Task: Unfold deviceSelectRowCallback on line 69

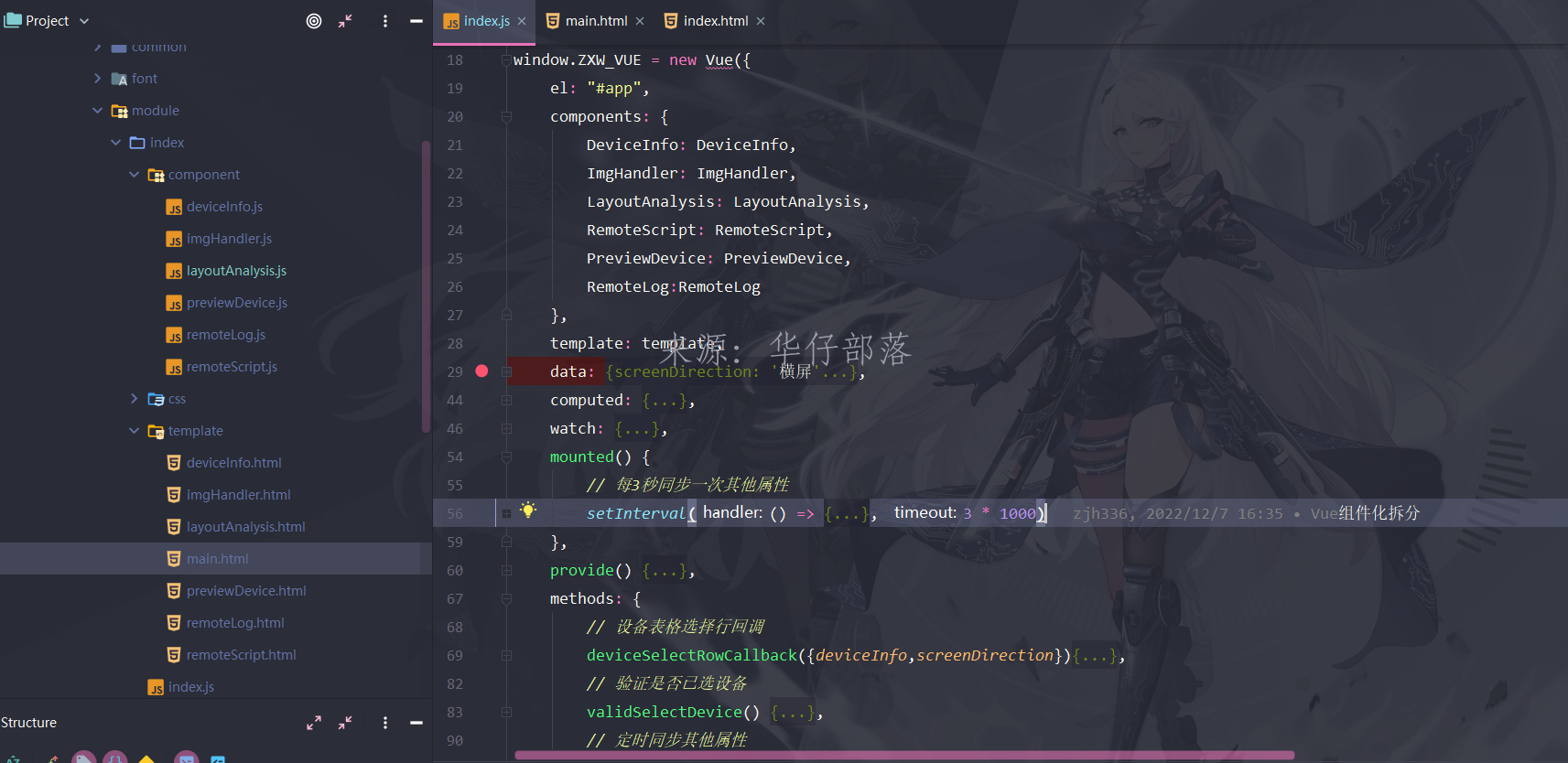Action: 506,656
